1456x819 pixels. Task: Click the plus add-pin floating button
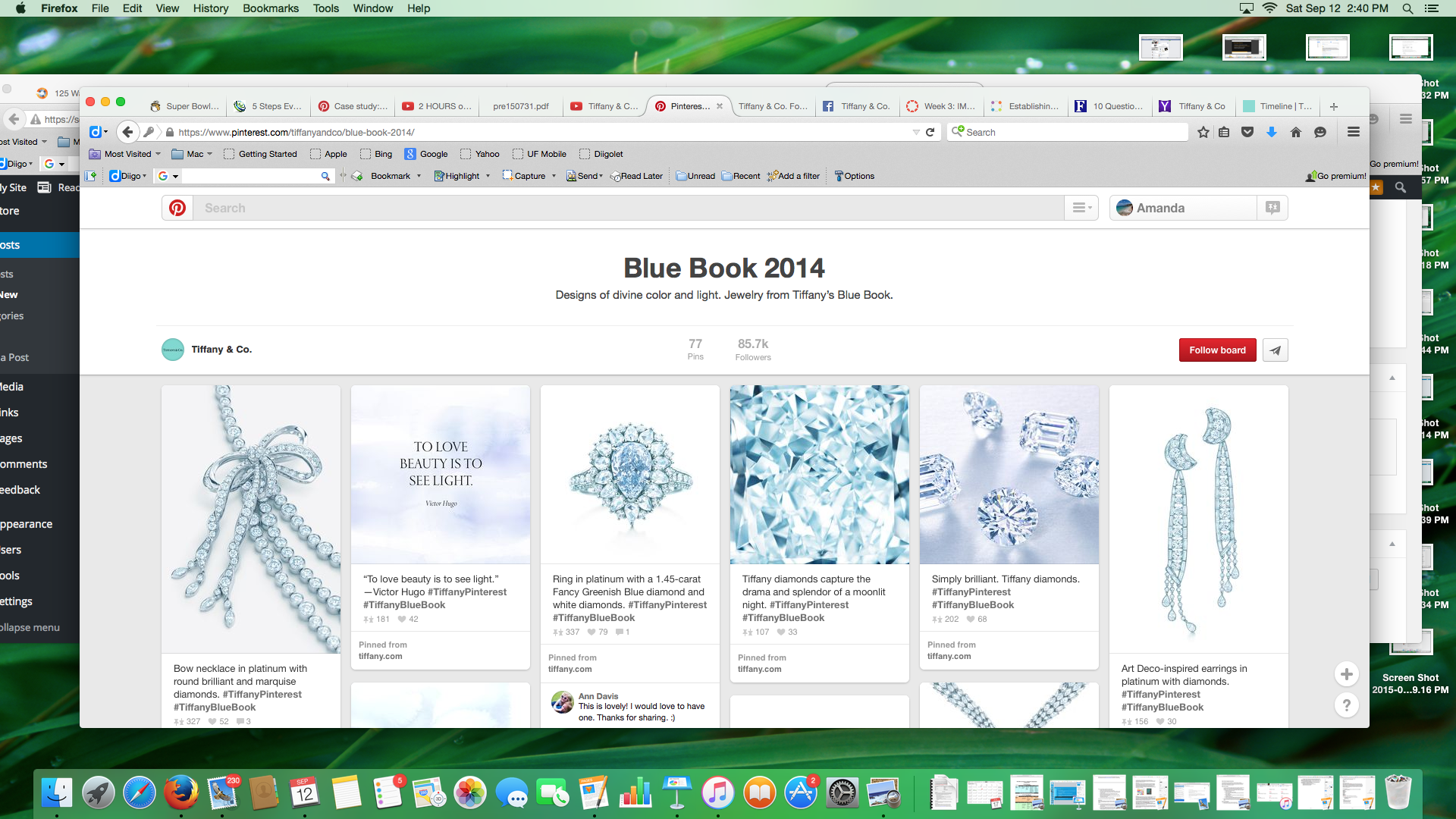[x=1347, y=674]
